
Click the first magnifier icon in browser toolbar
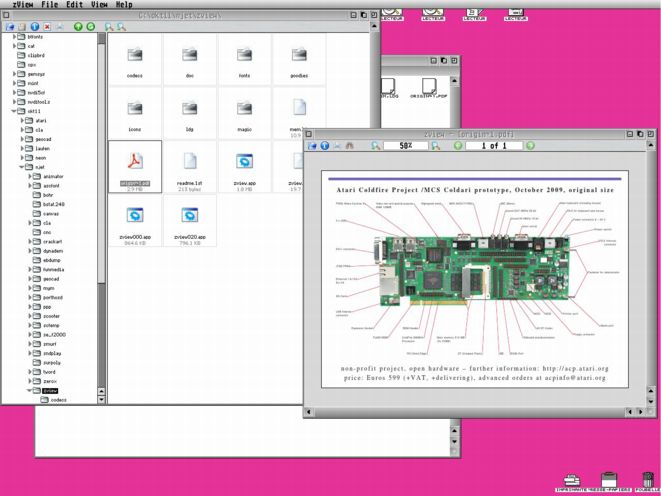[109, 27]
